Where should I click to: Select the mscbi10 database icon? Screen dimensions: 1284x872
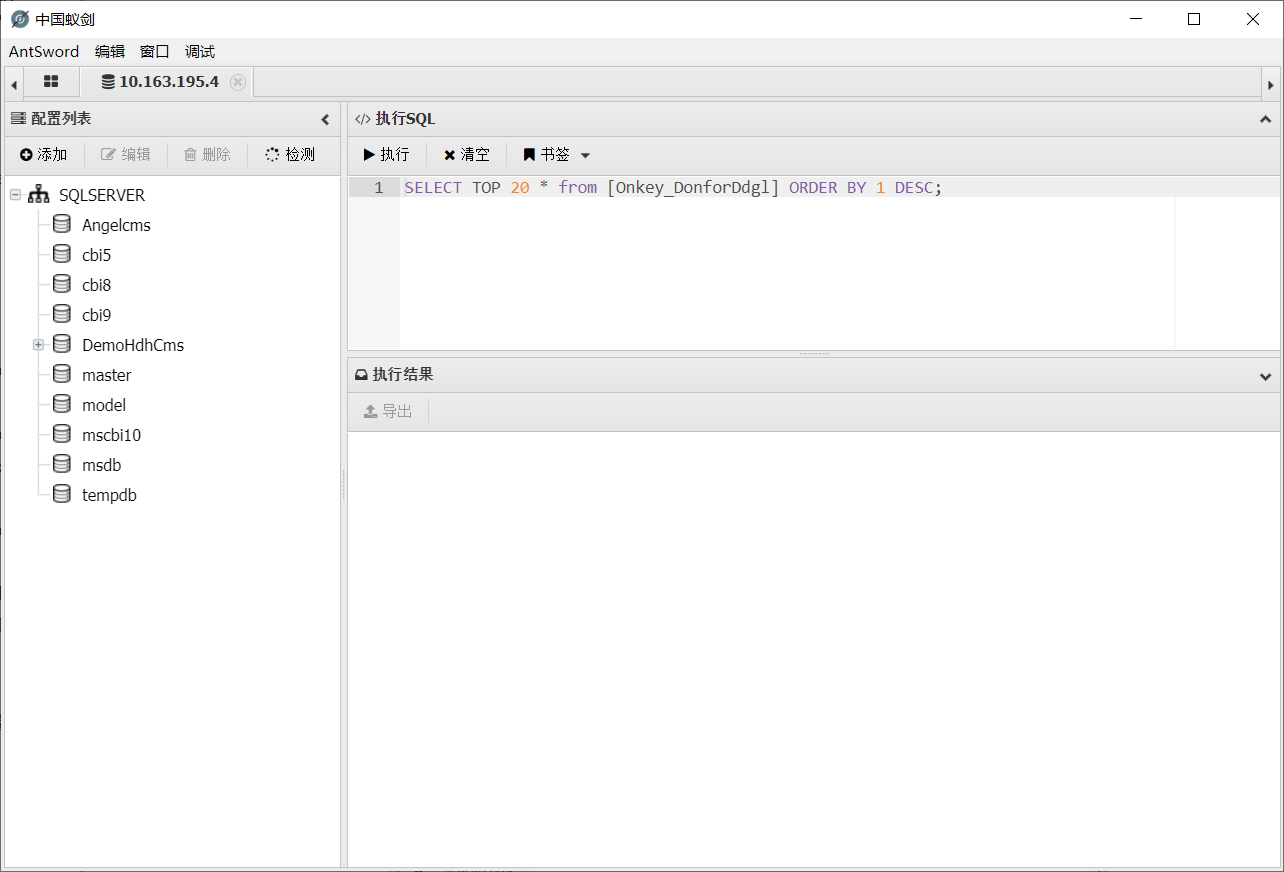tap(62, 435)
